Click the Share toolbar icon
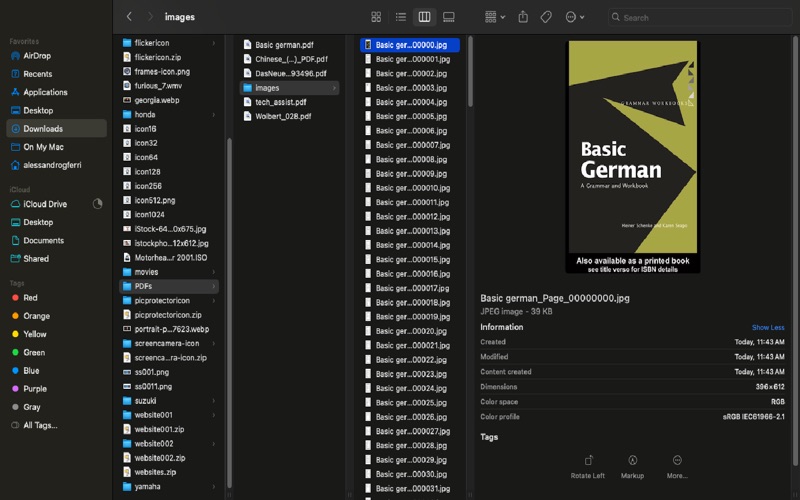The image size is (800, 500). (x=523, y=17)
